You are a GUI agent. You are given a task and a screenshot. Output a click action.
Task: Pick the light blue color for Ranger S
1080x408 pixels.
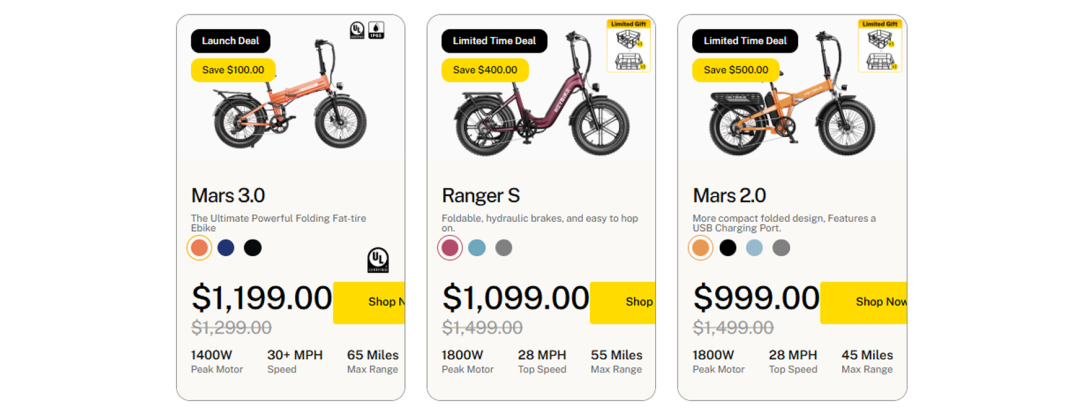(x=477, y=247)
